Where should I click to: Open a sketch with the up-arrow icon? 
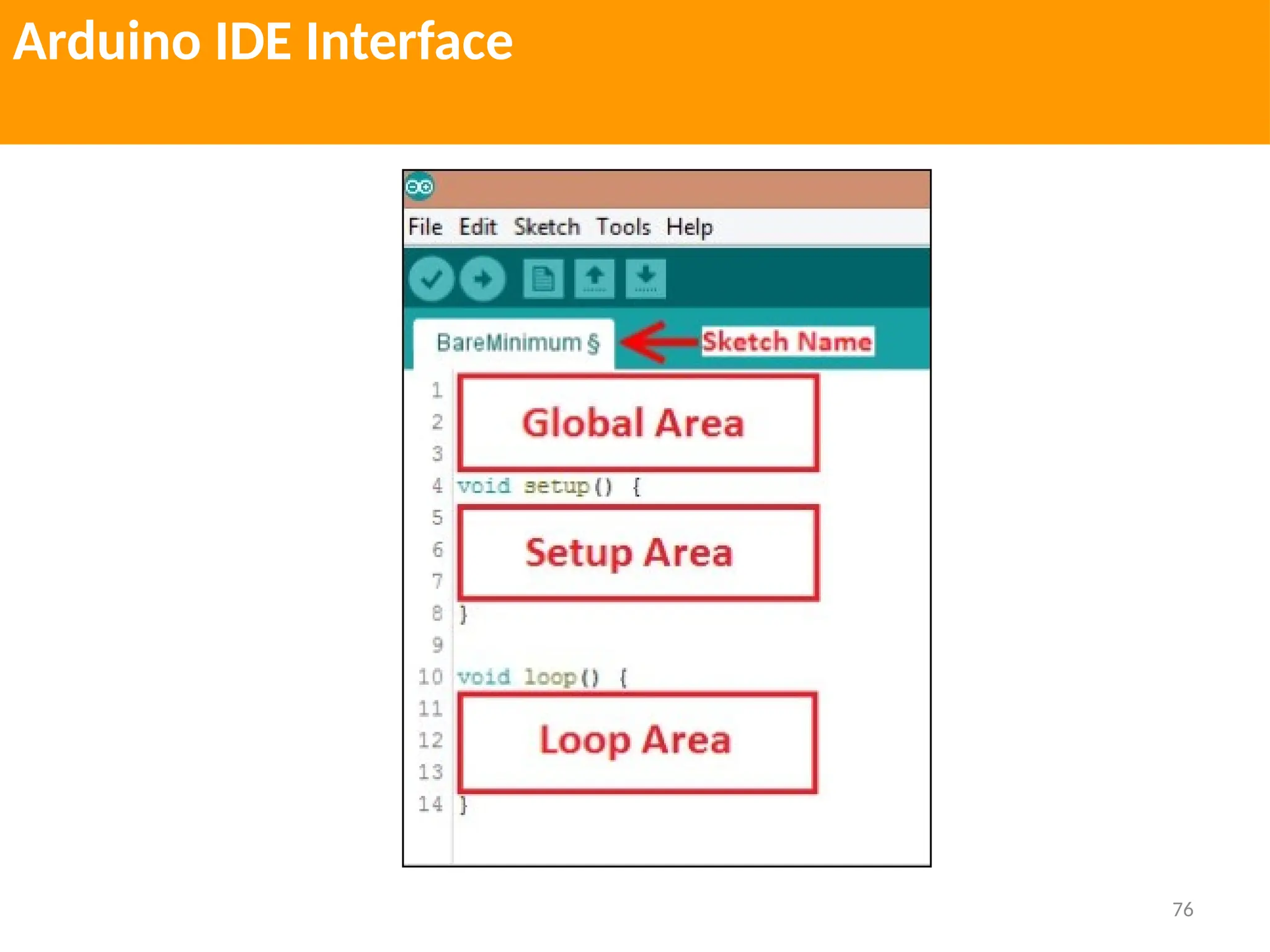595,279
